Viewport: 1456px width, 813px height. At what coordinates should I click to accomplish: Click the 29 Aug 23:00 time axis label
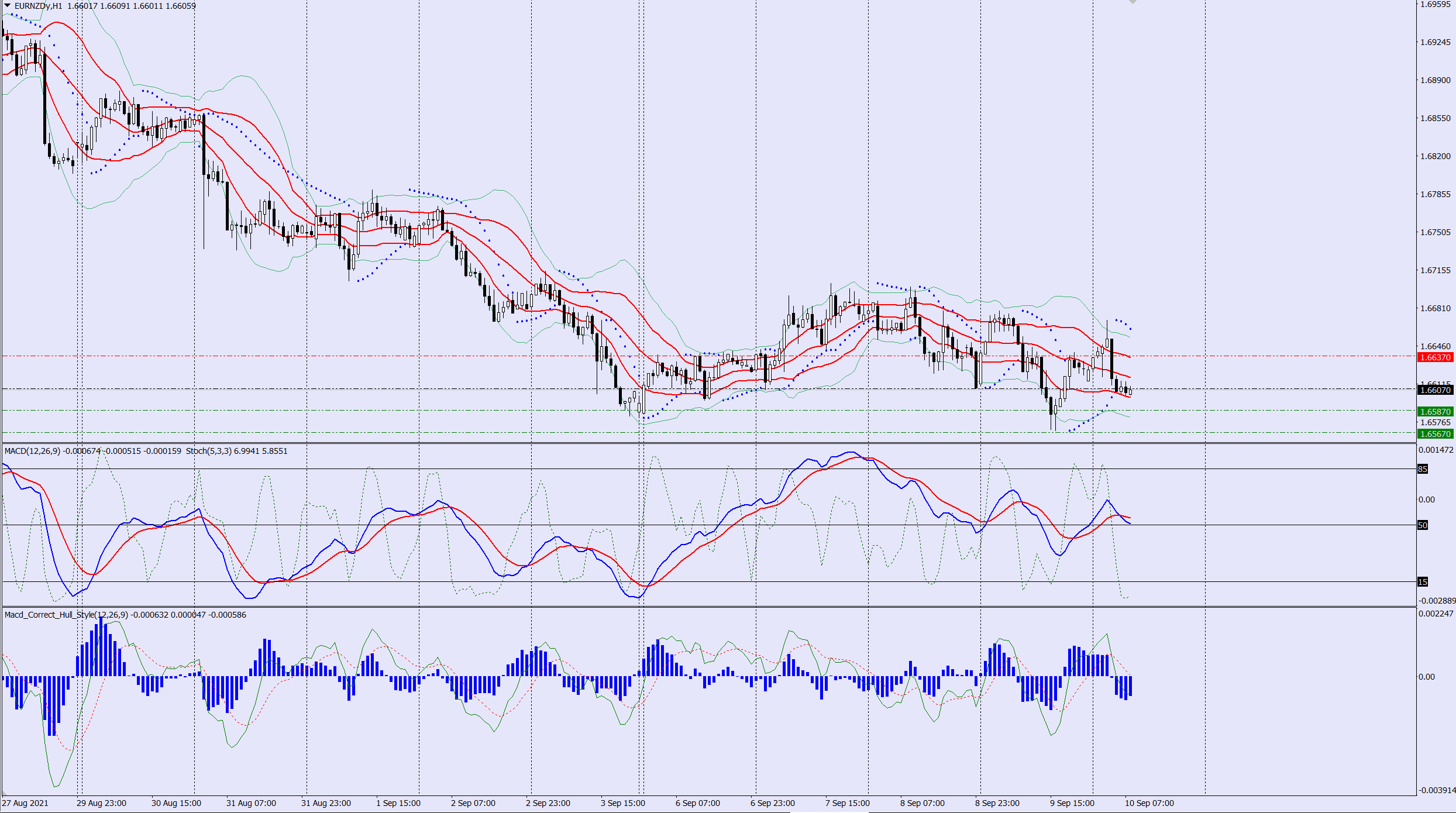[101, 803]
